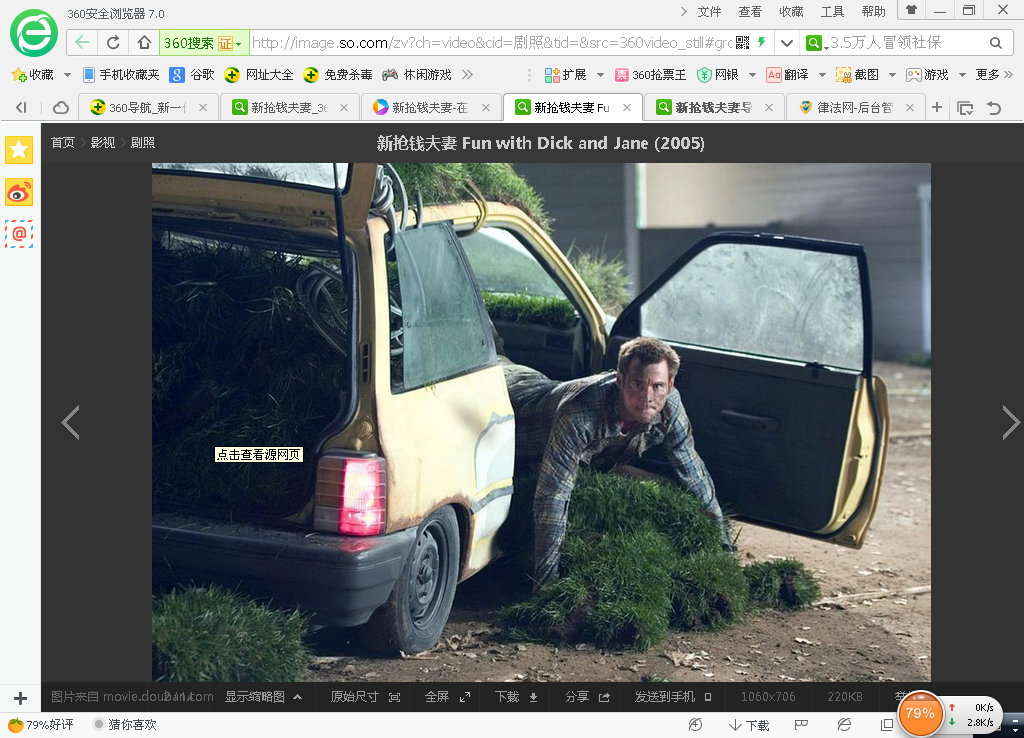Open the 文件 menu

(709, 12)
